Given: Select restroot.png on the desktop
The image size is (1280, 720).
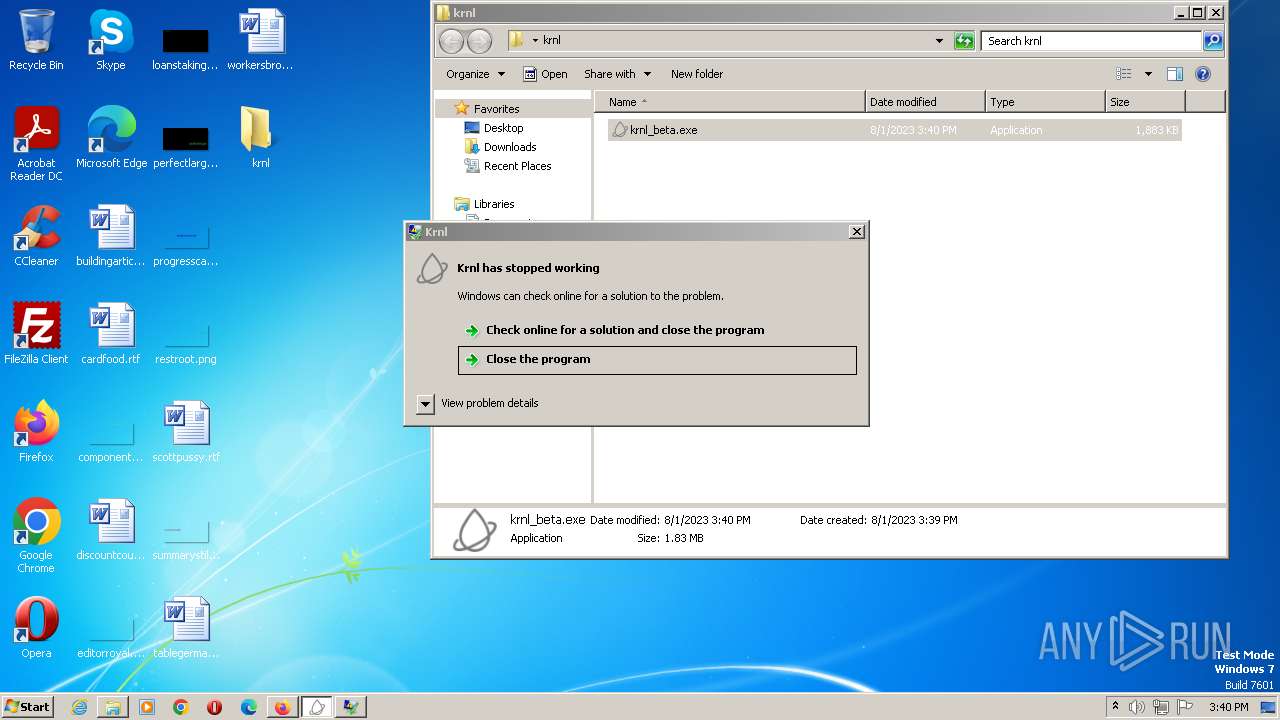Looking at the screenshot, I should click(x=186, y=342).
